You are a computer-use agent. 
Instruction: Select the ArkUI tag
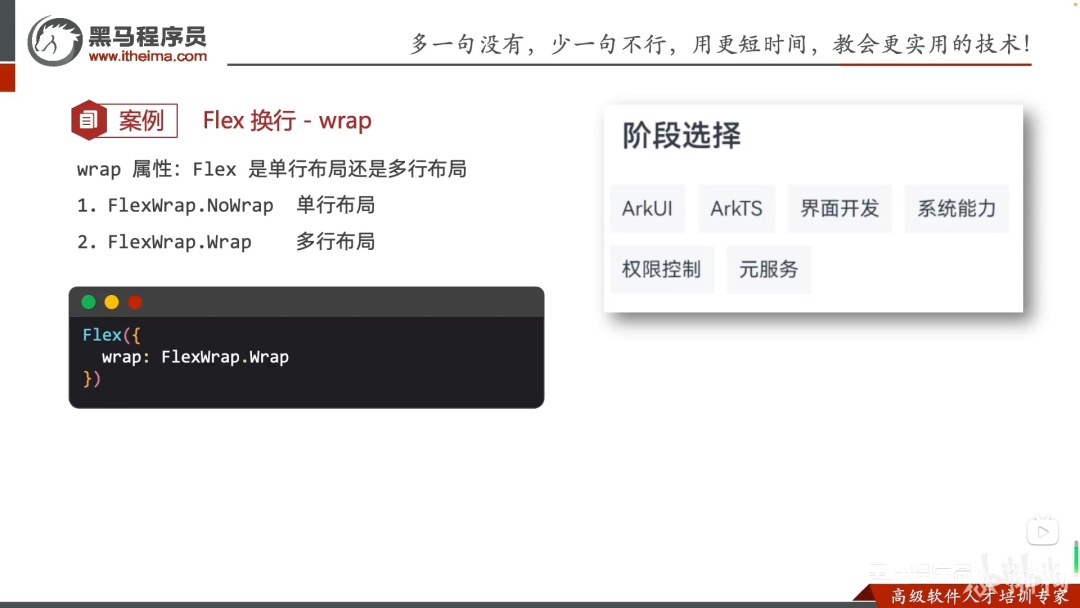tap(647, 208)
